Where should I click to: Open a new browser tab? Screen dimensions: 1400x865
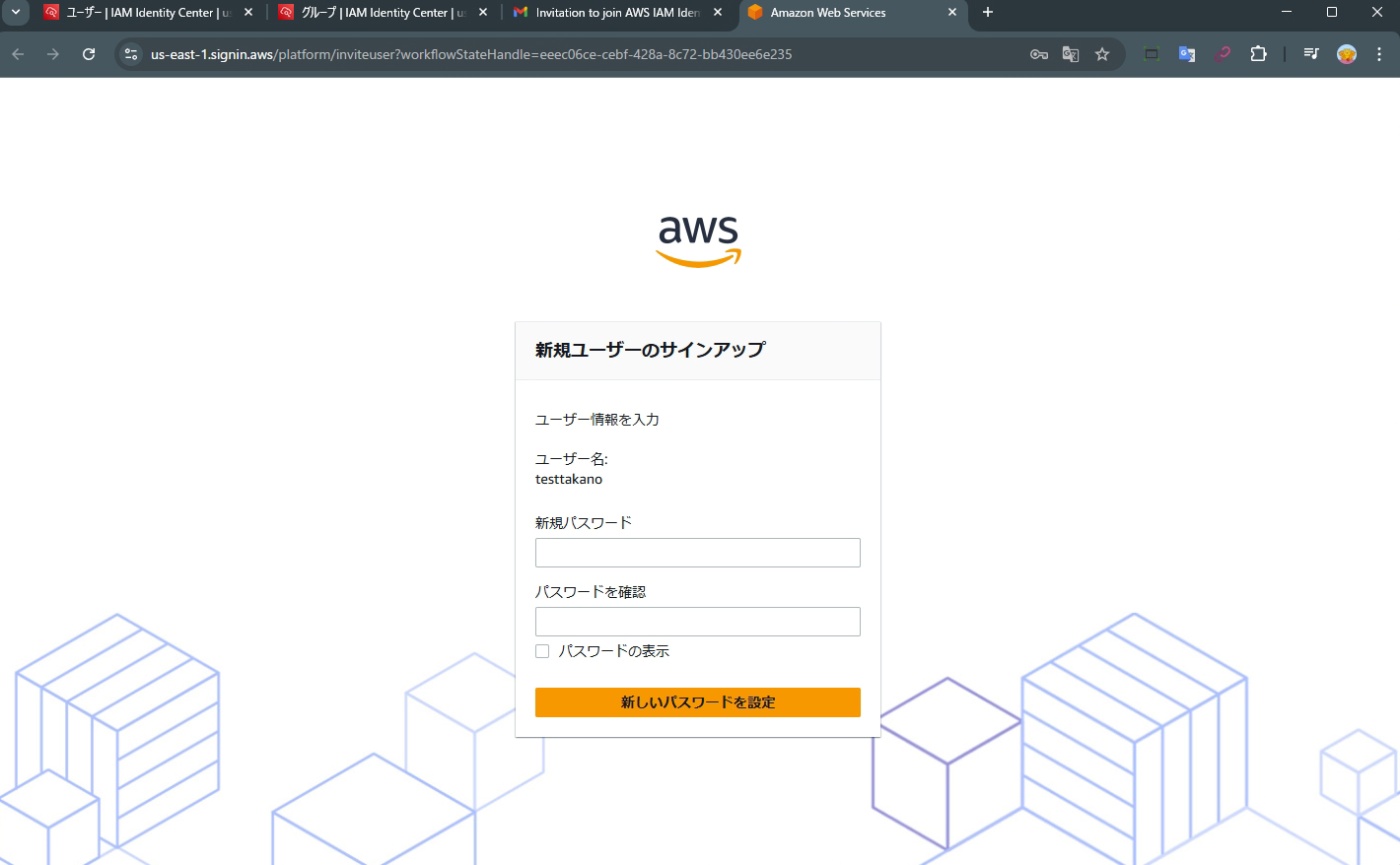click(x=988, y=13)
